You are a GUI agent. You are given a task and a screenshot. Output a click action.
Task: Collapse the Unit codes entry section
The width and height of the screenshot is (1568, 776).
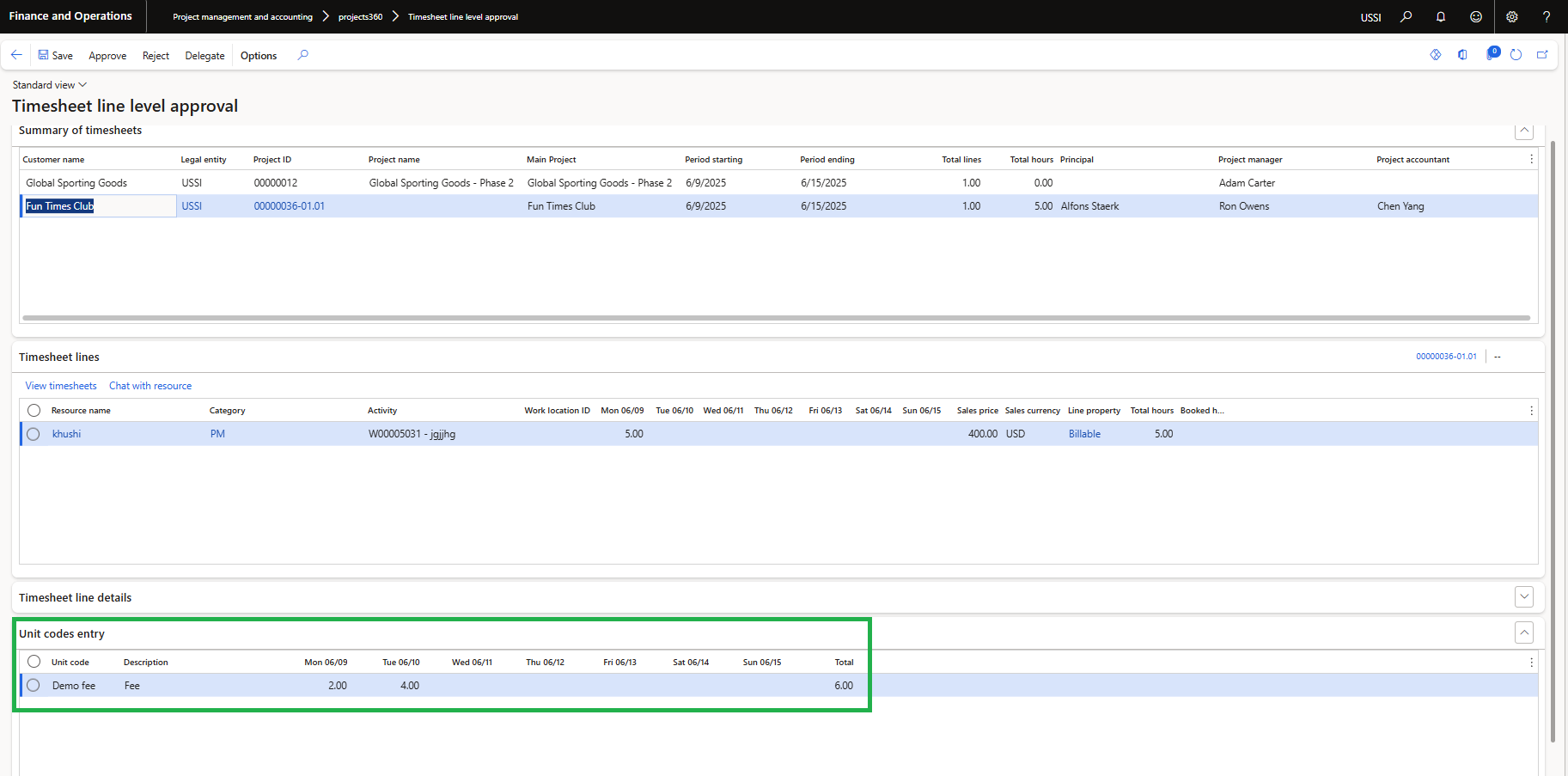(x=1523, y=632)
